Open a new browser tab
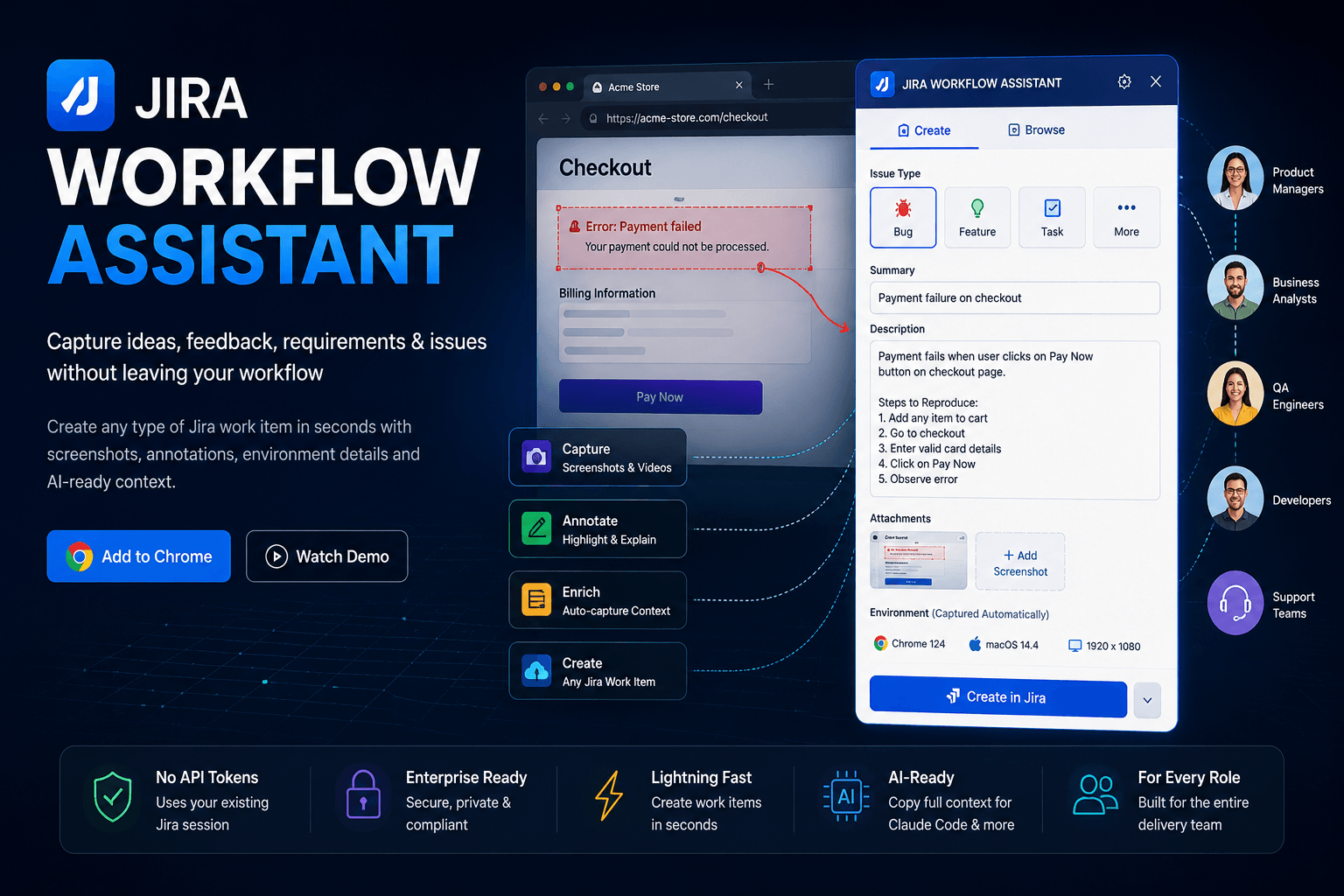This screenshot has height=896, width=1344. click(x=768, y=84)
